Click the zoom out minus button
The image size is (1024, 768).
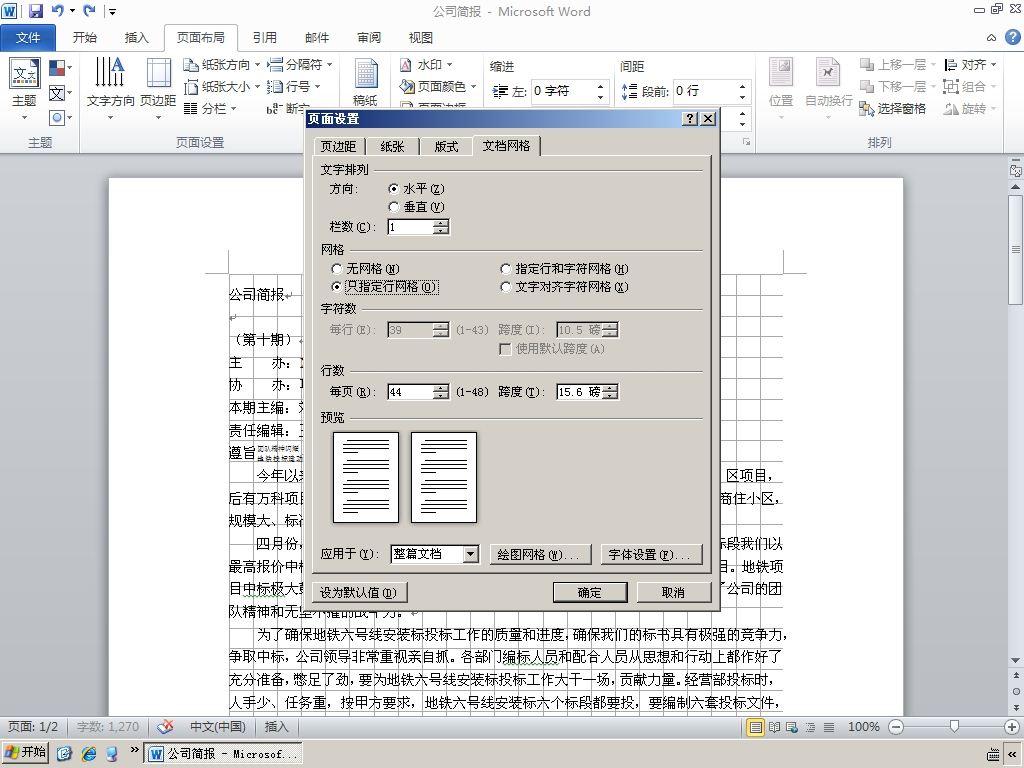896,727
